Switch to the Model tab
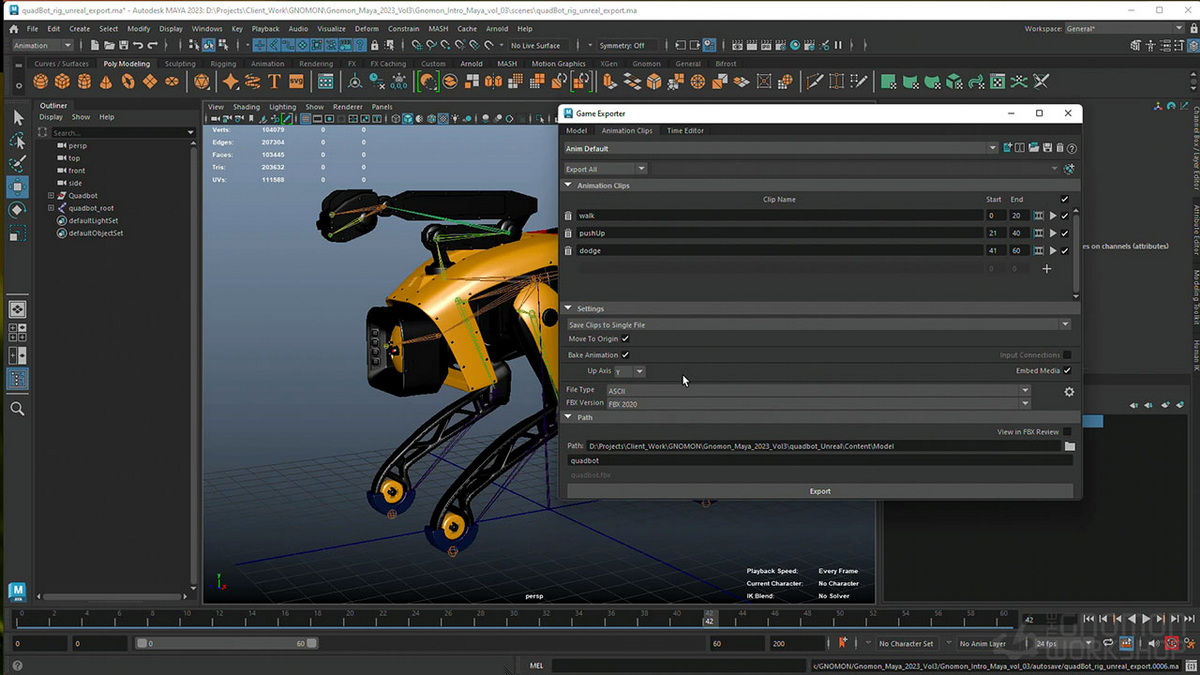 click(576, 130)
